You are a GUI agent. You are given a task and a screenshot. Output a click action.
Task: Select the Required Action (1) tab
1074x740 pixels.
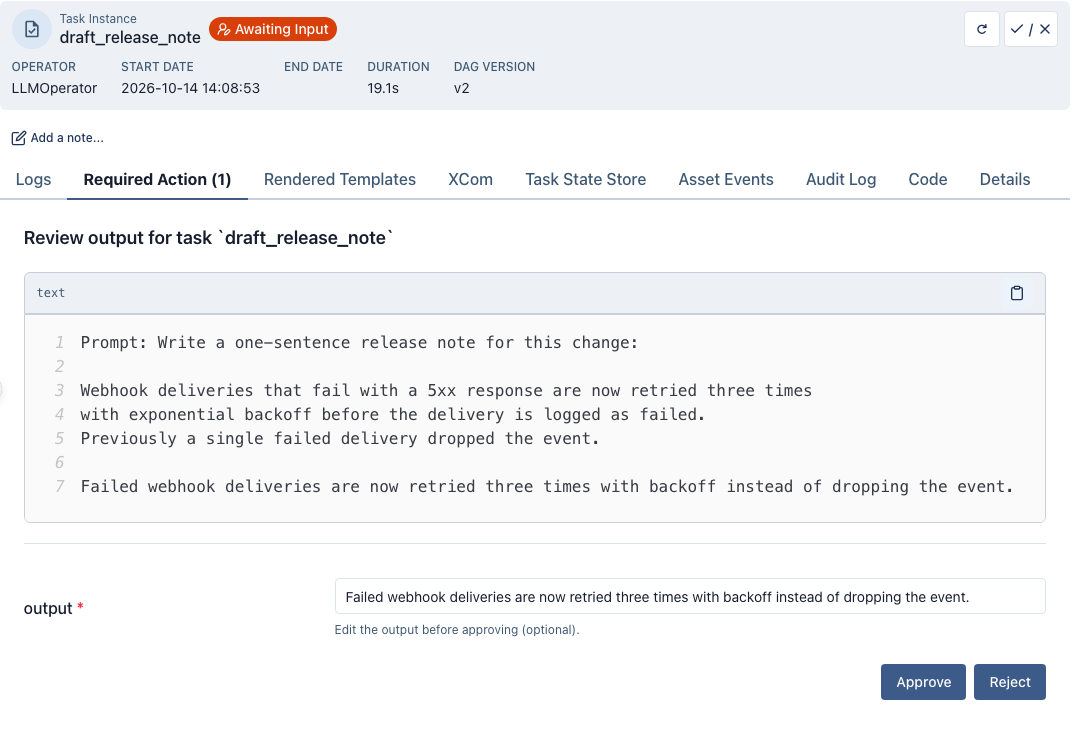point(157,180)
